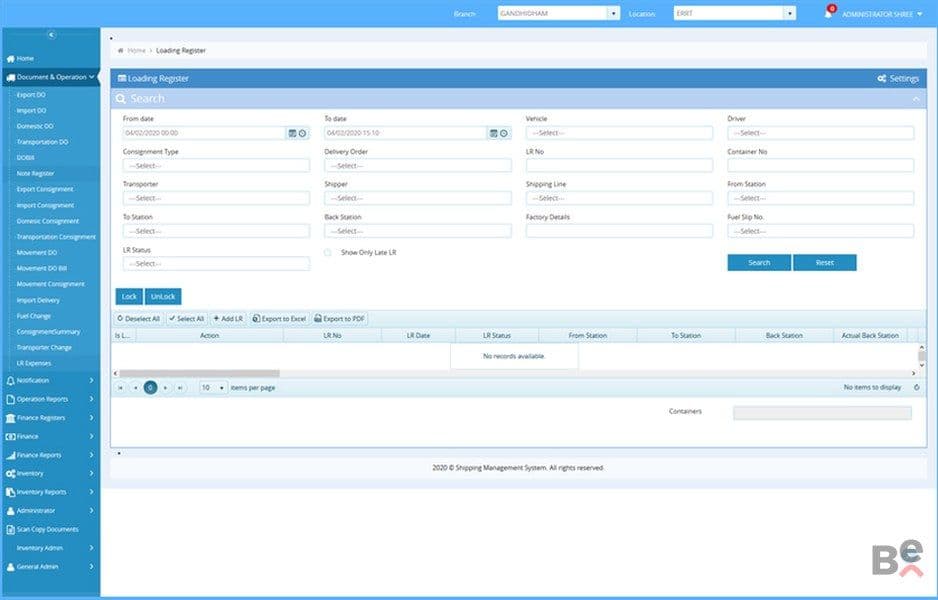This screenshot has height=600, width=938.
Task: Open the Consignment Type dropdown
Action: [x=217, y=166]
